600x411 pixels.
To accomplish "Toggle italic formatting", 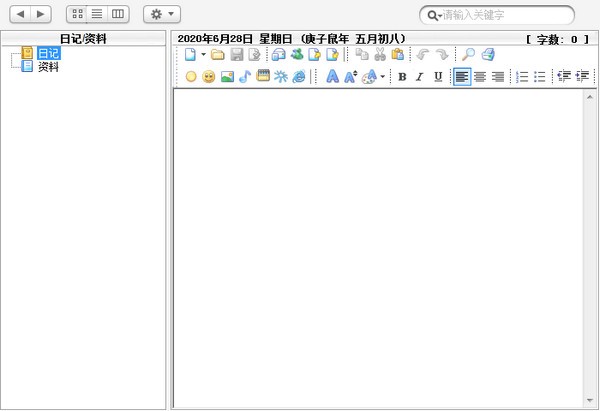I will (420, 77).
